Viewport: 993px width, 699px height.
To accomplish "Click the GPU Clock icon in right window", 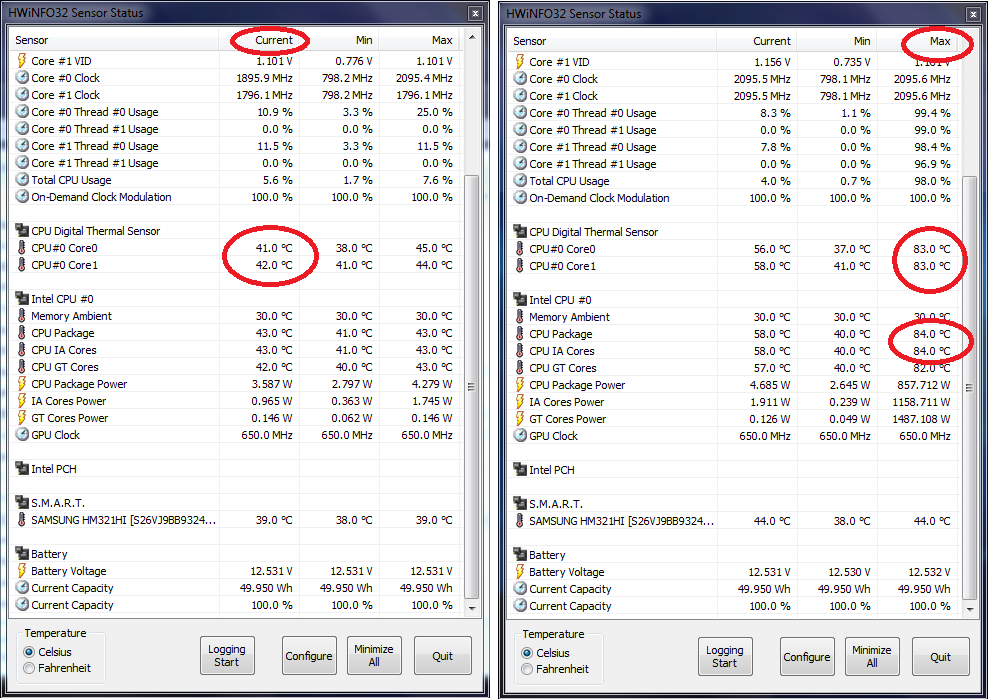I will click(520, 436).
